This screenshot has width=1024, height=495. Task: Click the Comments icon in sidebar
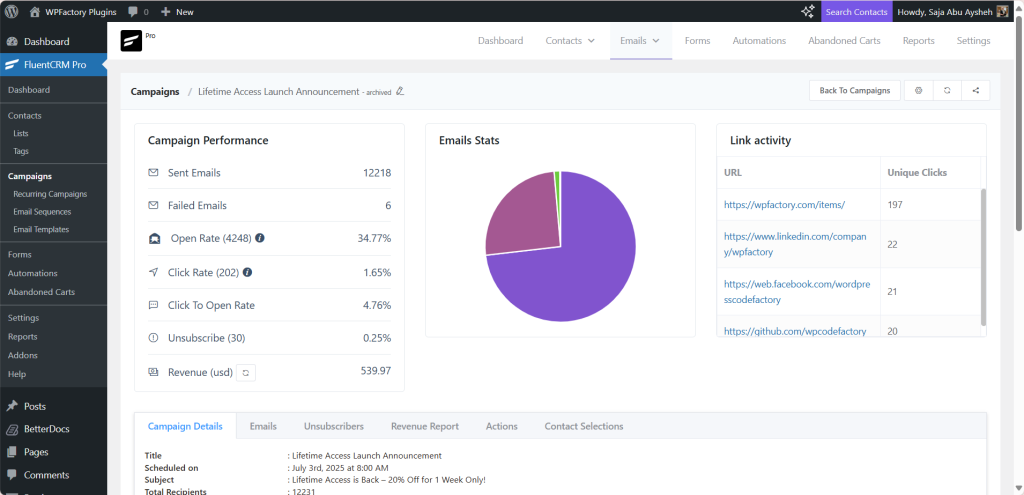tap(12, 475)
